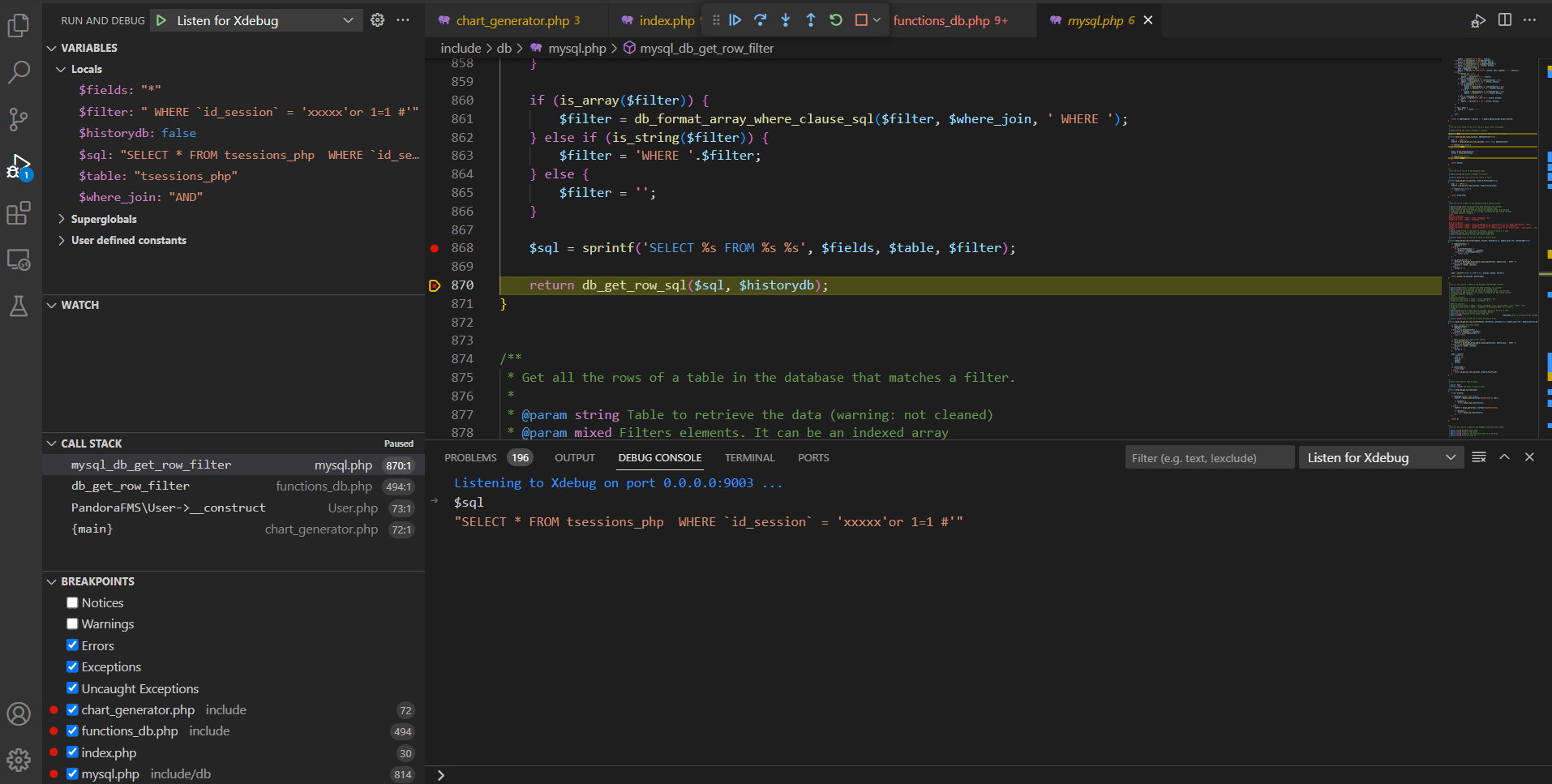The image size is (1552, 784).
Task: Open the Testing flask view
Action: click(19, 306)
